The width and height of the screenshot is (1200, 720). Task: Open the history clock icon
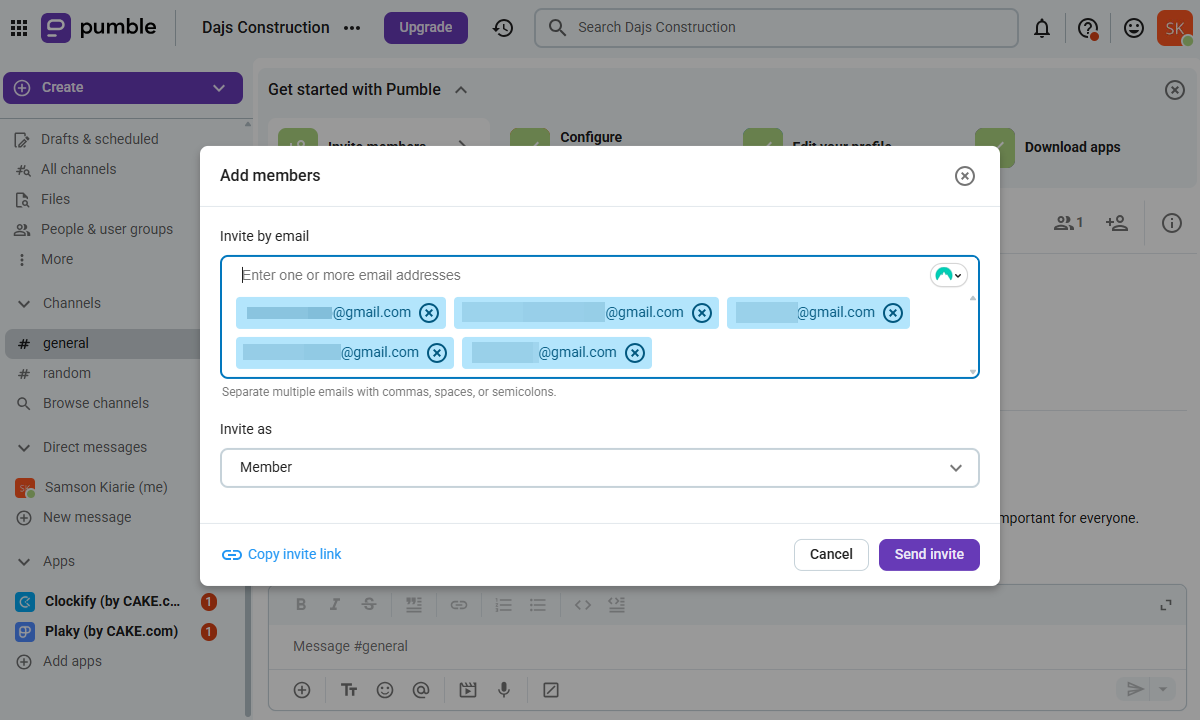point(503,28)
